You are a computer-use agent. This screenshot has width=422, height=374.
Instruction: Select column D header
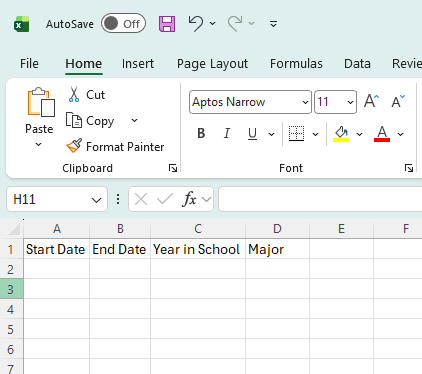tap(277, 229)
